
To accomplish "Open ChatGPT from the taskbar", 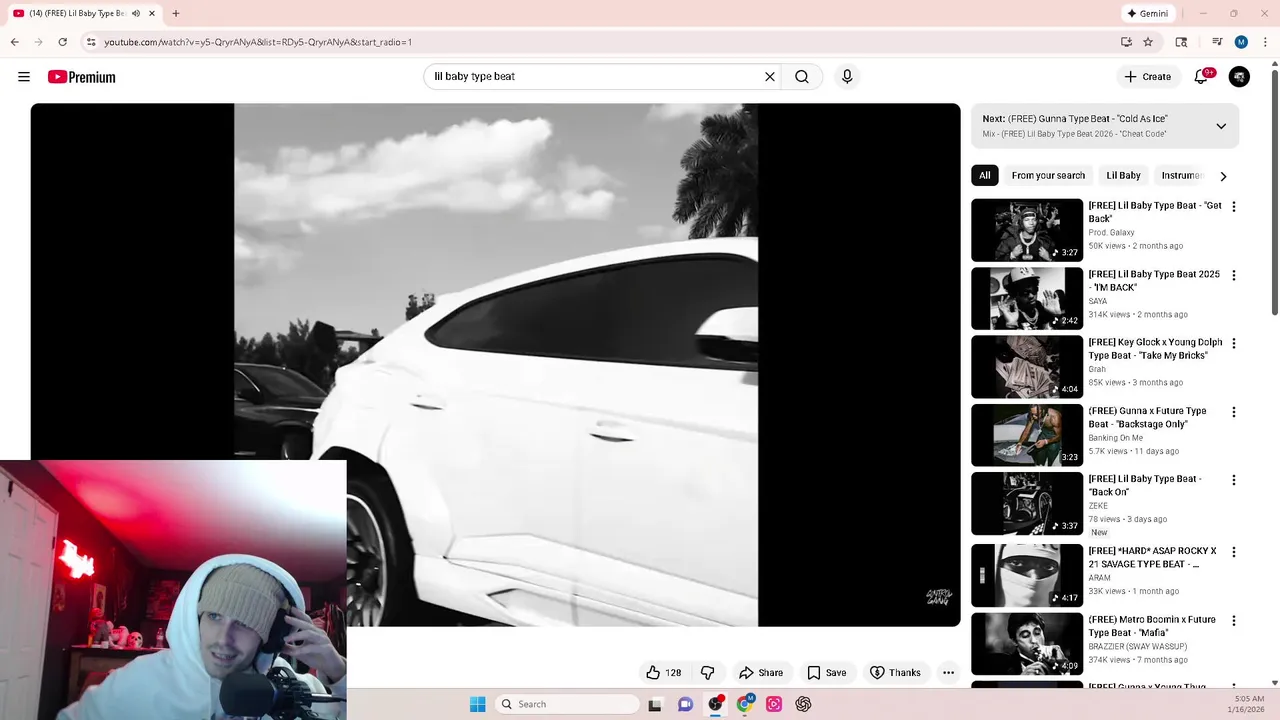I will pyautogui.click(x=803, y=704).
